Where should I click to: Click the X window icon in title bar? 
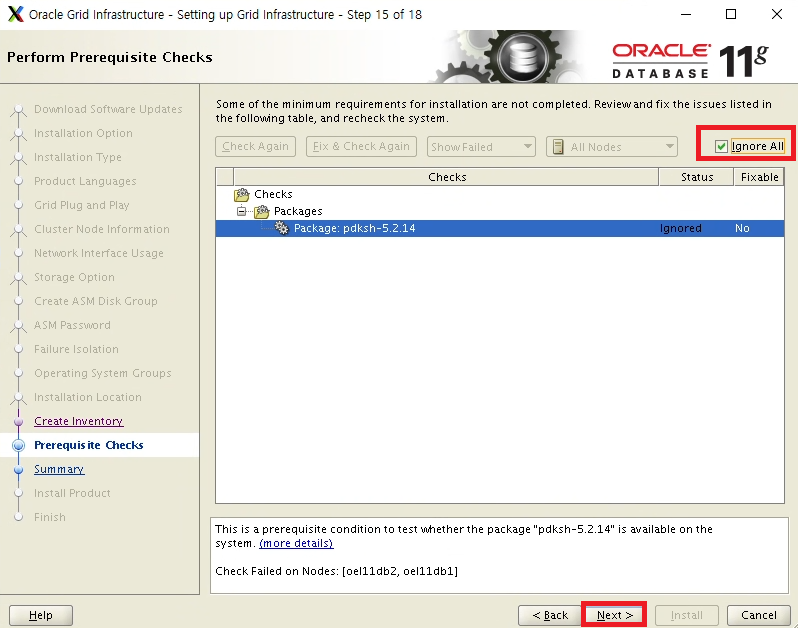click(x=15, y=14)
